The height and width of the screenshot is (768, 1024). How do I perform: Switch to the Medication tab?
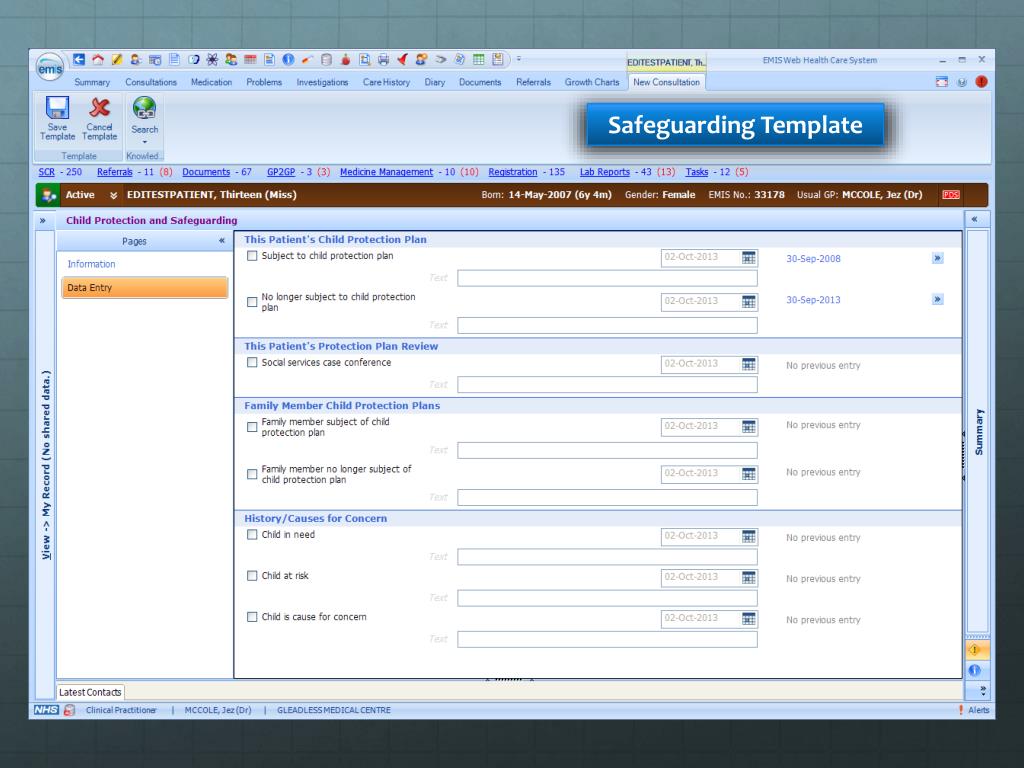[211, 82]
